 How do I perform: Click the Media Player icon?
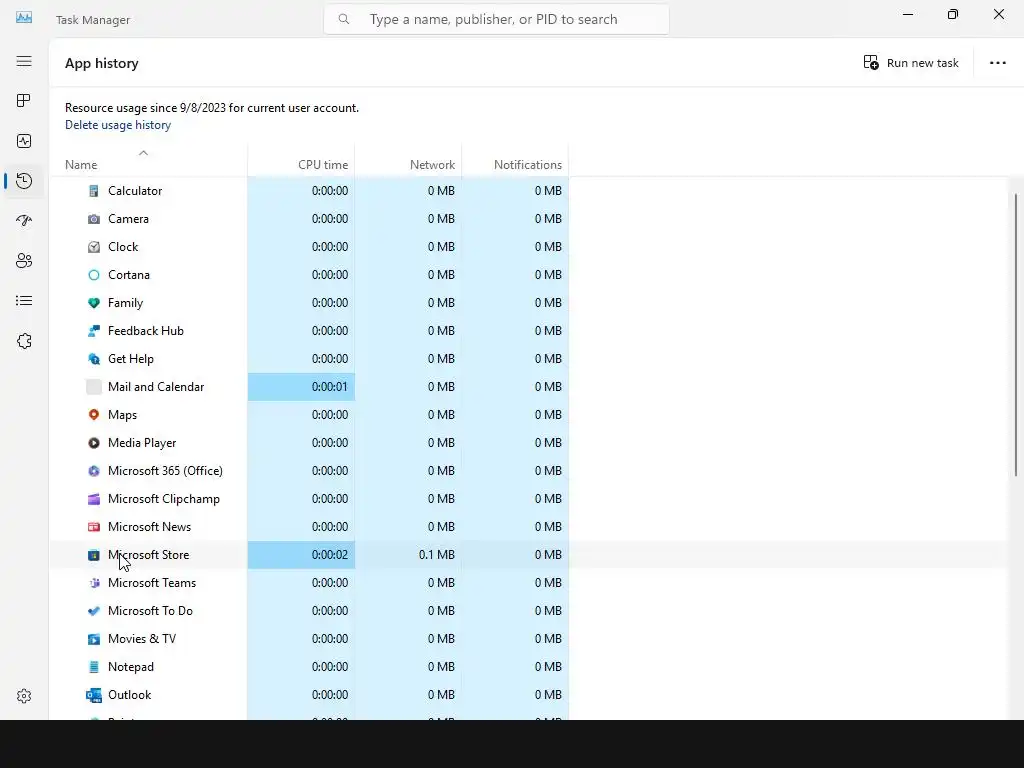(x=94, y=443)
